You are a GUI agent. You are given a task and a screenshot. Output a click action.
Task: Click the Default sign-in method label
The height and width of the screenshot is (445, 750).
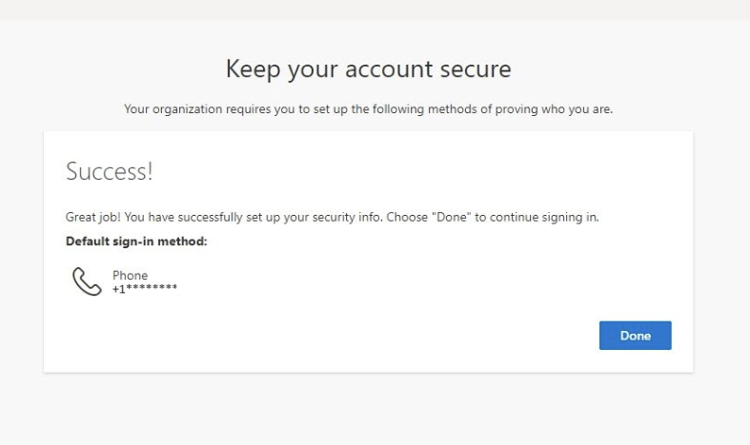tap(136, 241)
